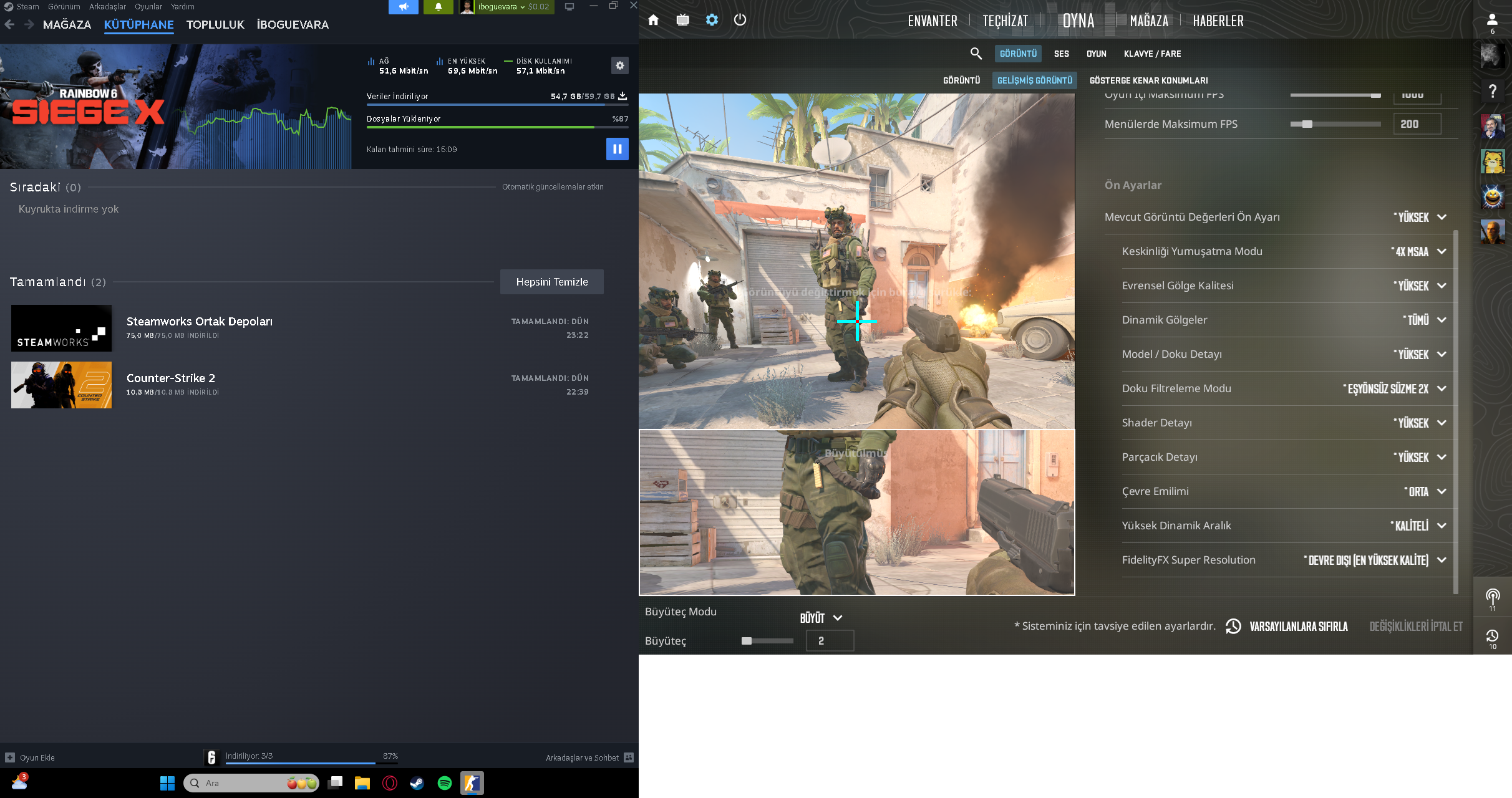Viewport: 1512px width, 798px height.
Task: Click DEĞİŞİKLİKLERİ İPTAL ET button
Action: [x=1416, y=626]
